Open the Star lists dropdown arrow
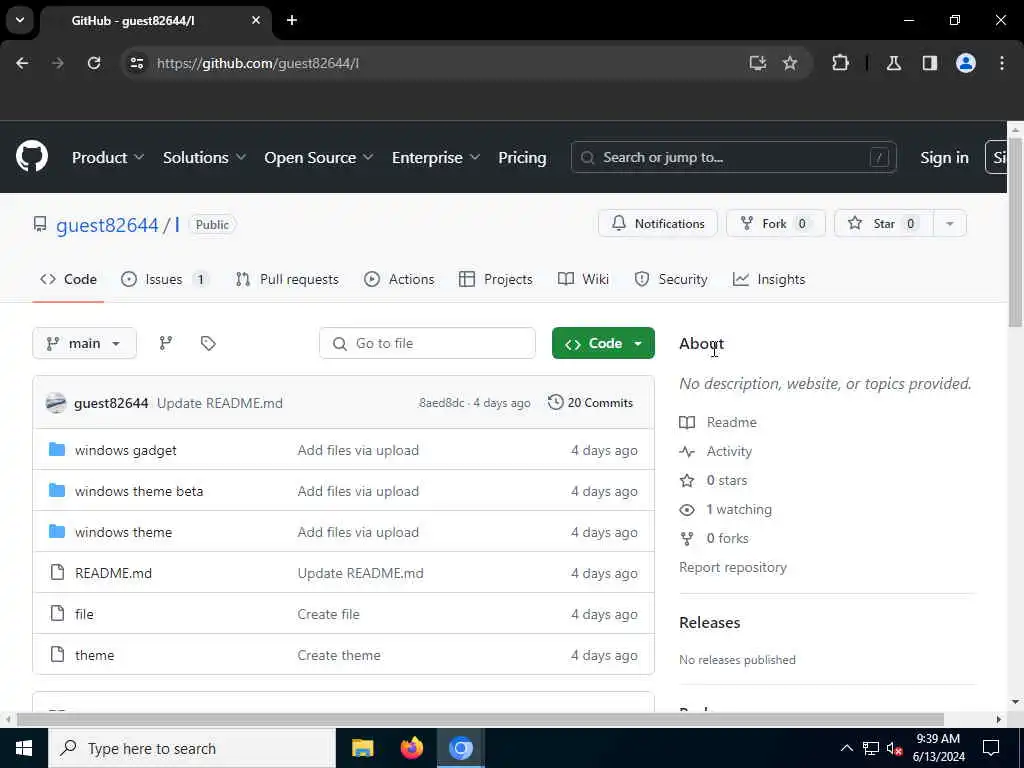This screenshot has height=768, width=1024. pos(950,223)
